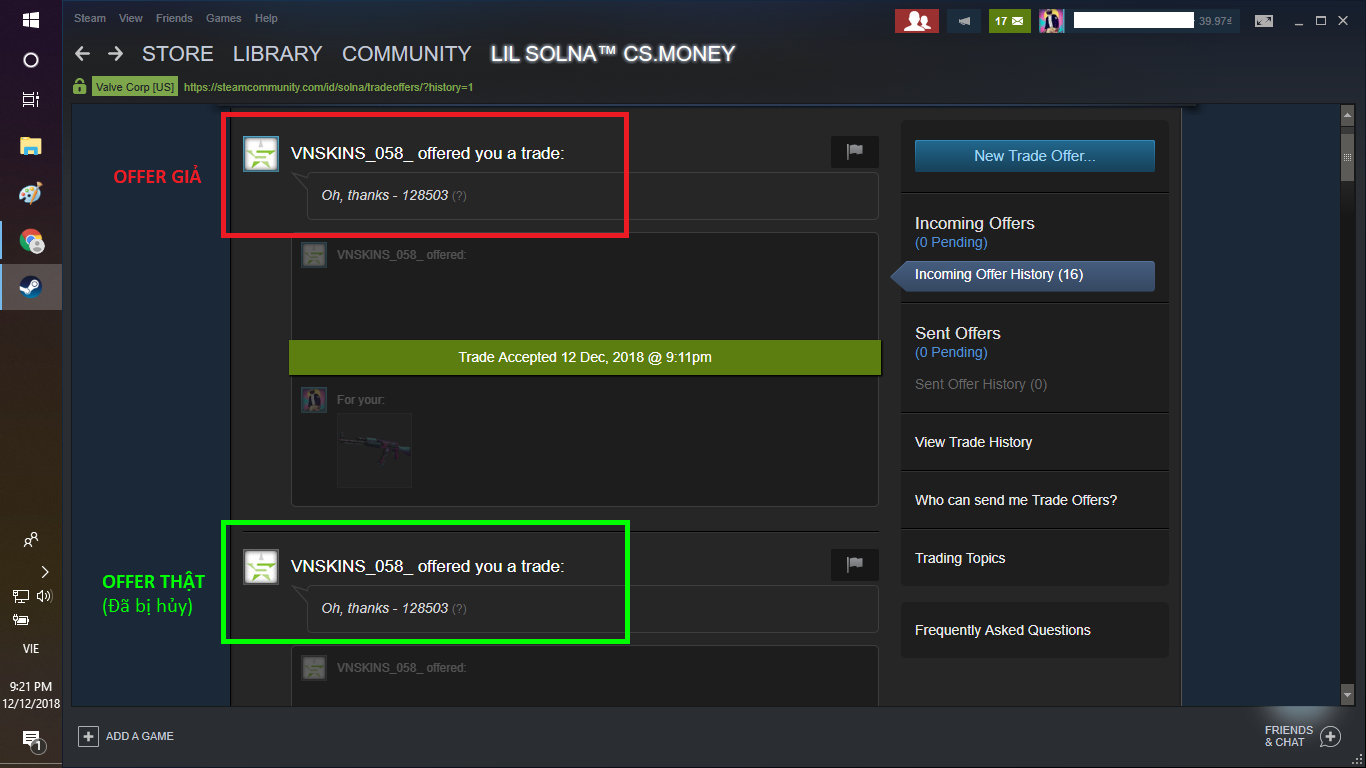Open the network connection tray icon
1366x768 pixels.
click(20, 596)
